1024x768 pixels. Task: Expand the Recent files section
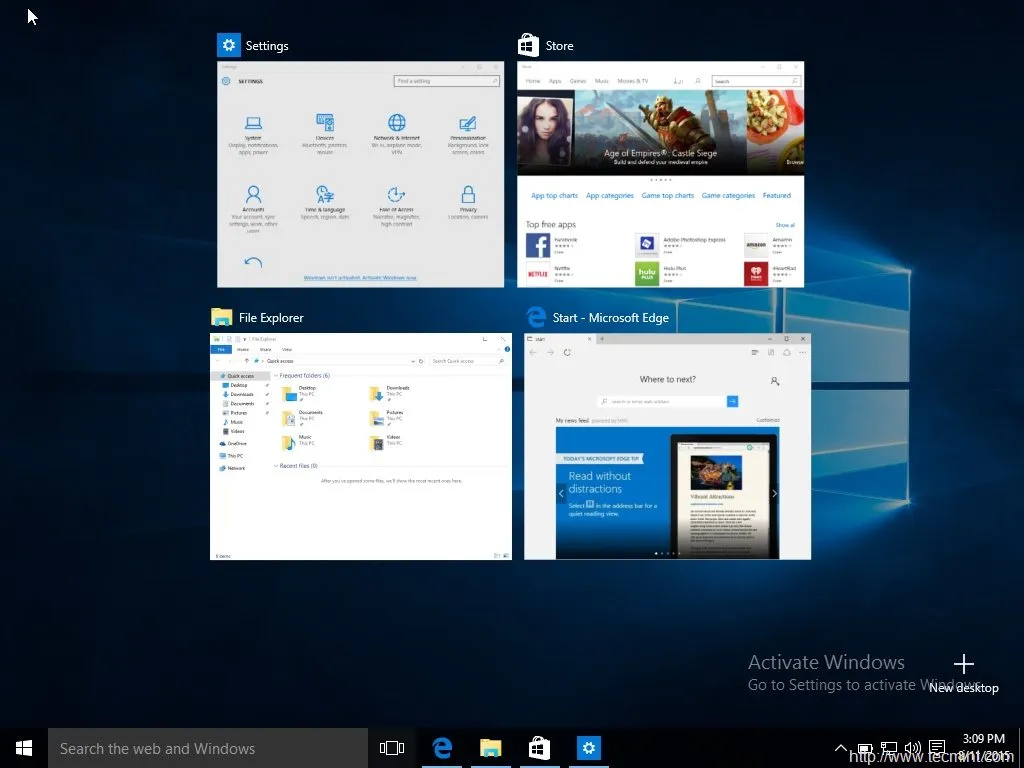(277, 465)
